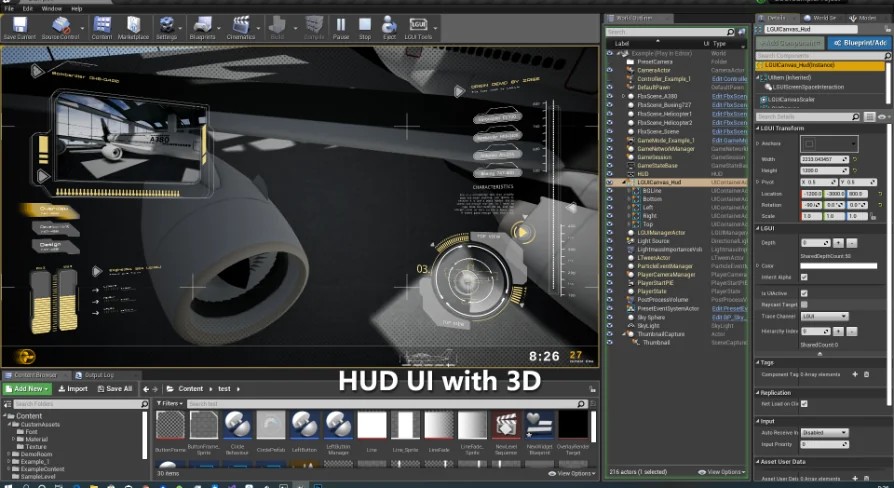
Task: Open the white Color property swatch
Action: (838, 266)
